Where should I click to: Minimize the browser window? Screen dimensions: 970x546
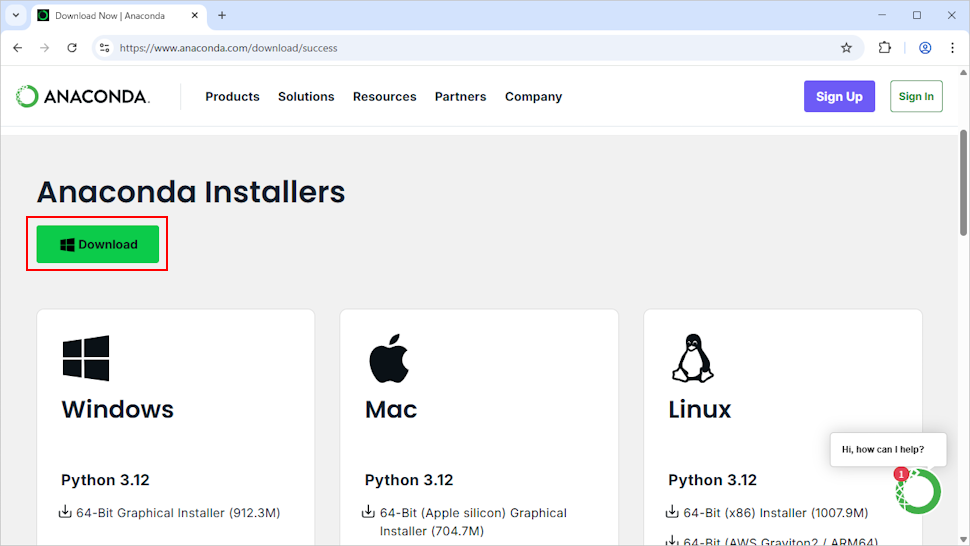pos(882,15)
